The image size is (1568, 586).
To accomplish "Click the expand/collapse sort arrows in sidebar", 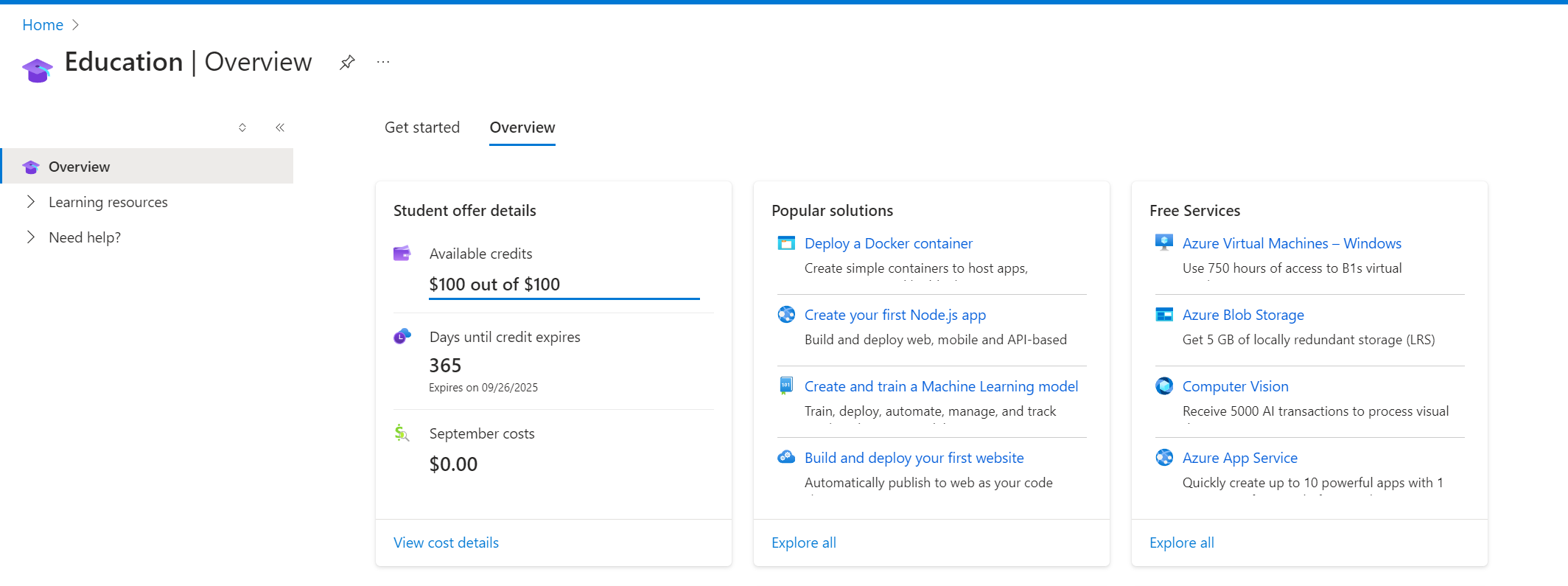I will pyautogui.click(x=242, y=128).
